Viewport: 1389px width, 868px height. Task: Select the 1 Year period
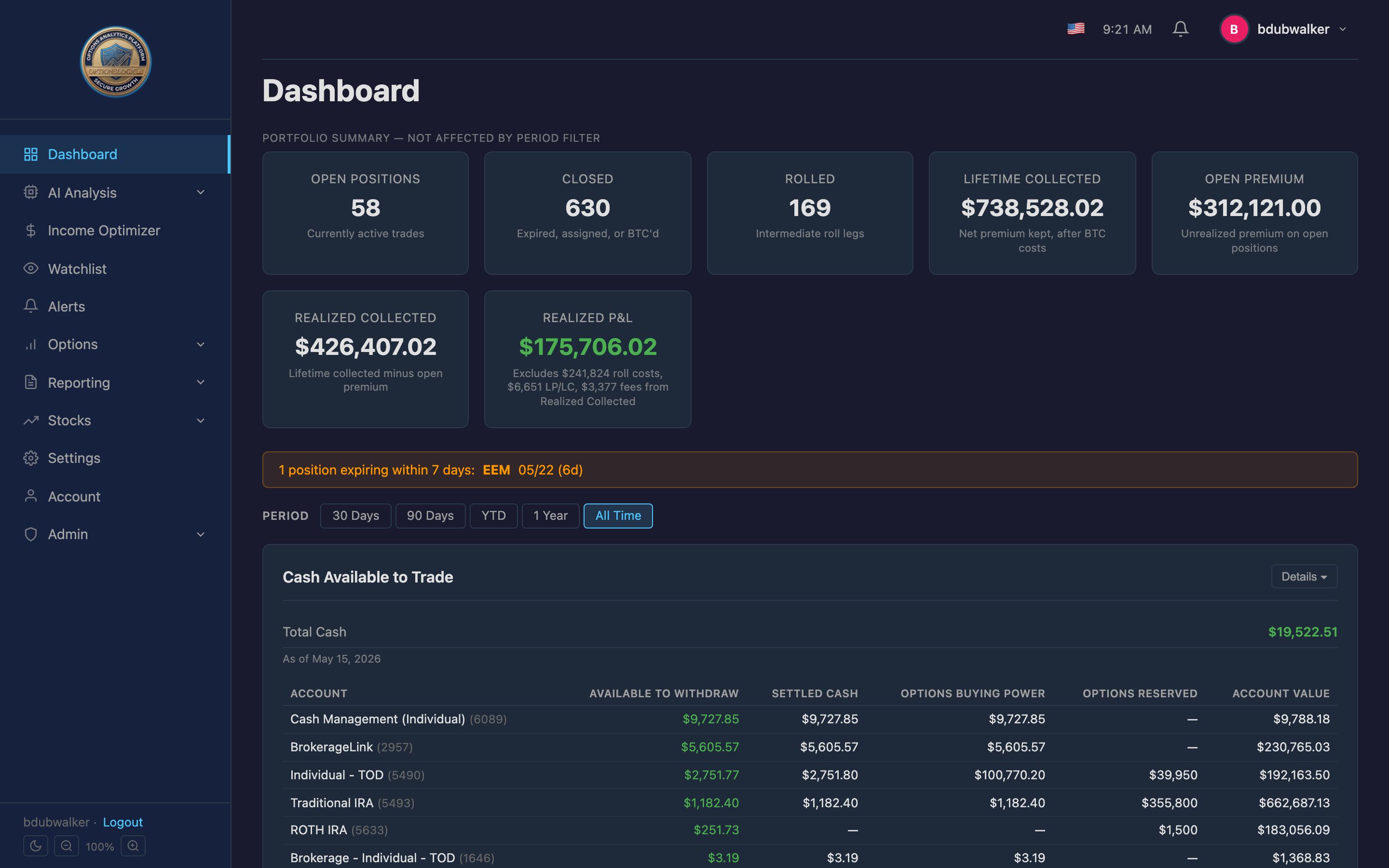coord(550,515)
